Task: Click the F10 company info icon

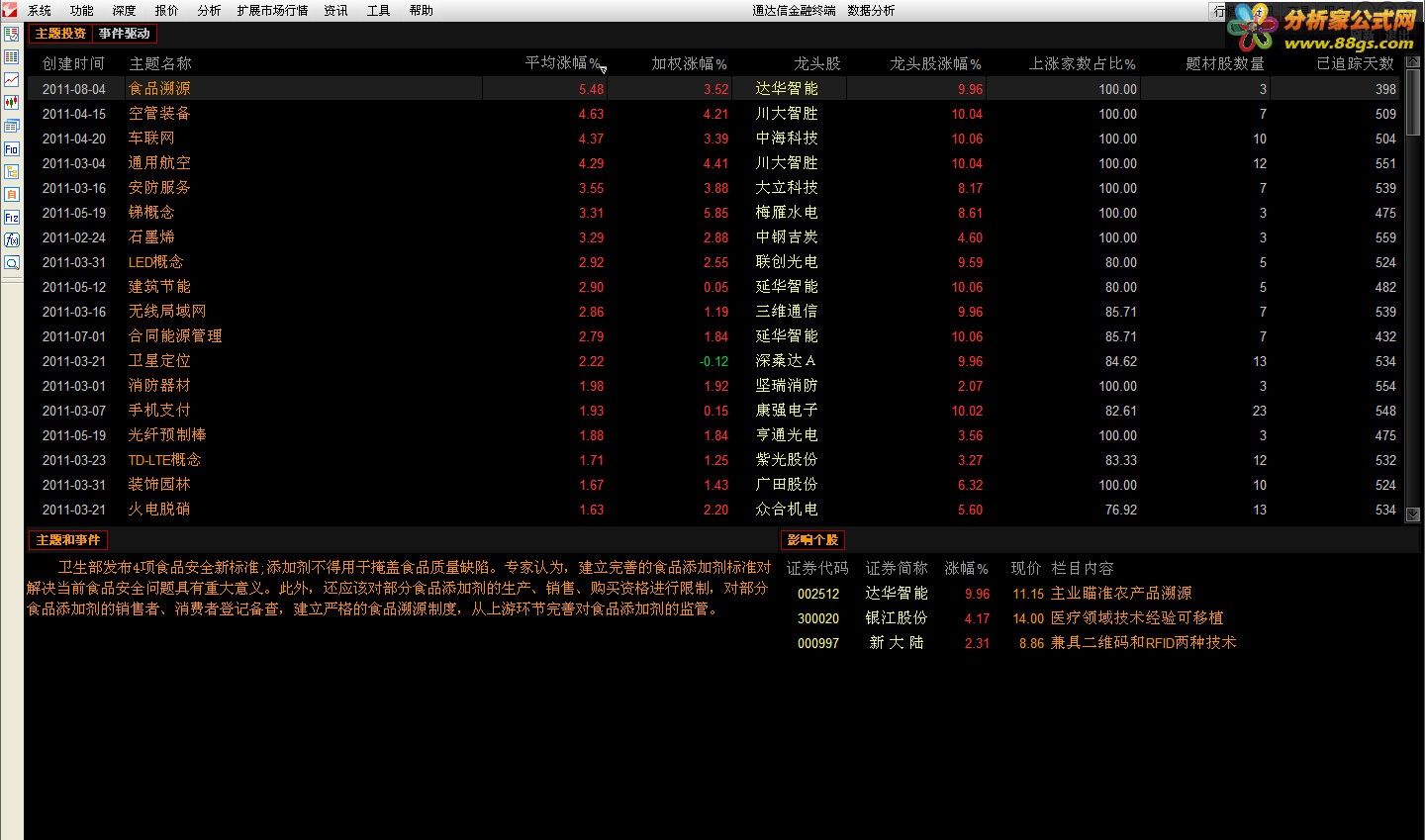Action: point(12,149)
